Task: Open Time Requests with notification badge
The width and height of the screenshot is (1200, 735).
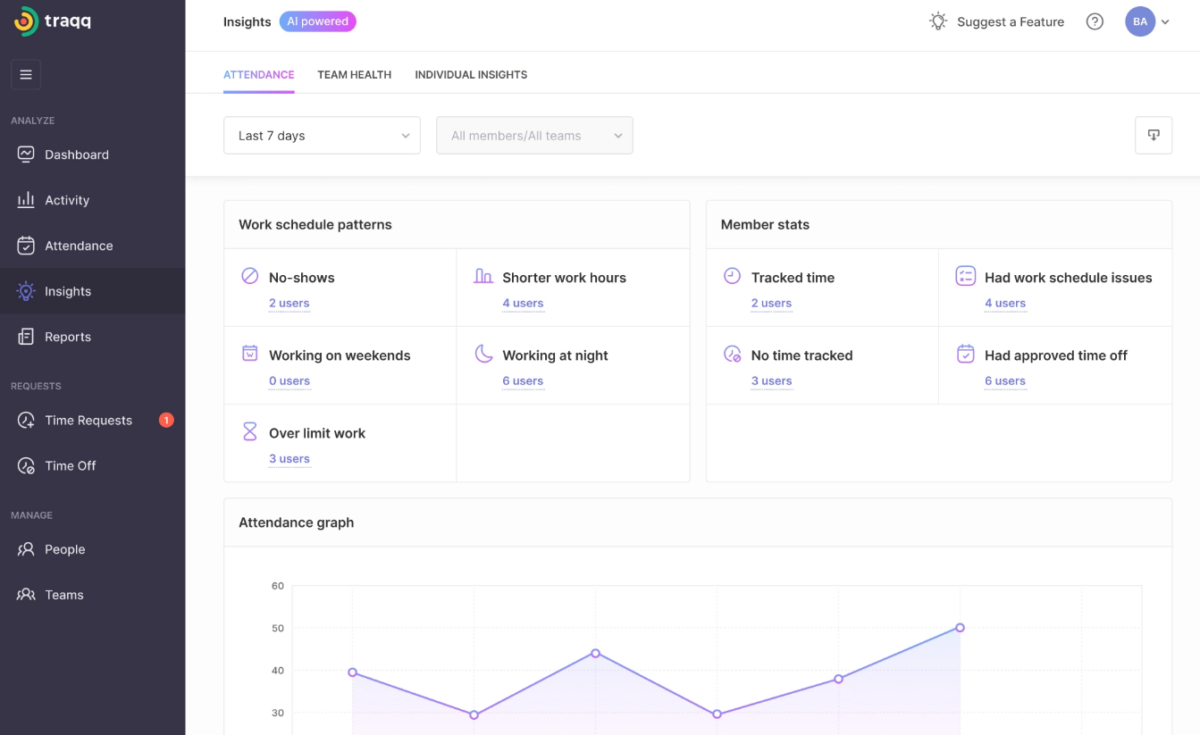Action: pos(88,420)
